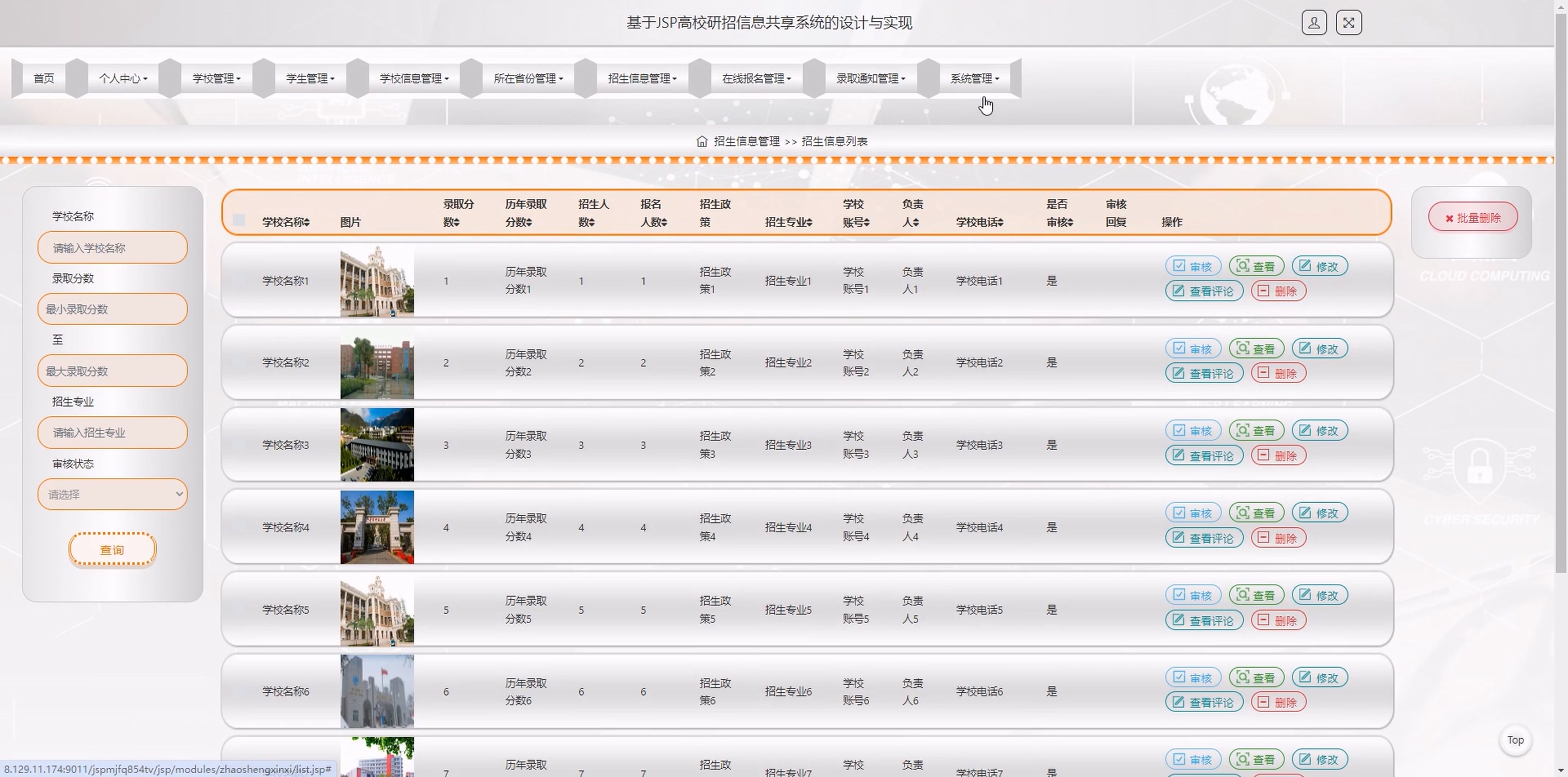The height and width of the screenshot is (777, 1568).
Task: Click 审核 for 学校名称1 row
Action: pyautogui.click(x=1192, y=267)
